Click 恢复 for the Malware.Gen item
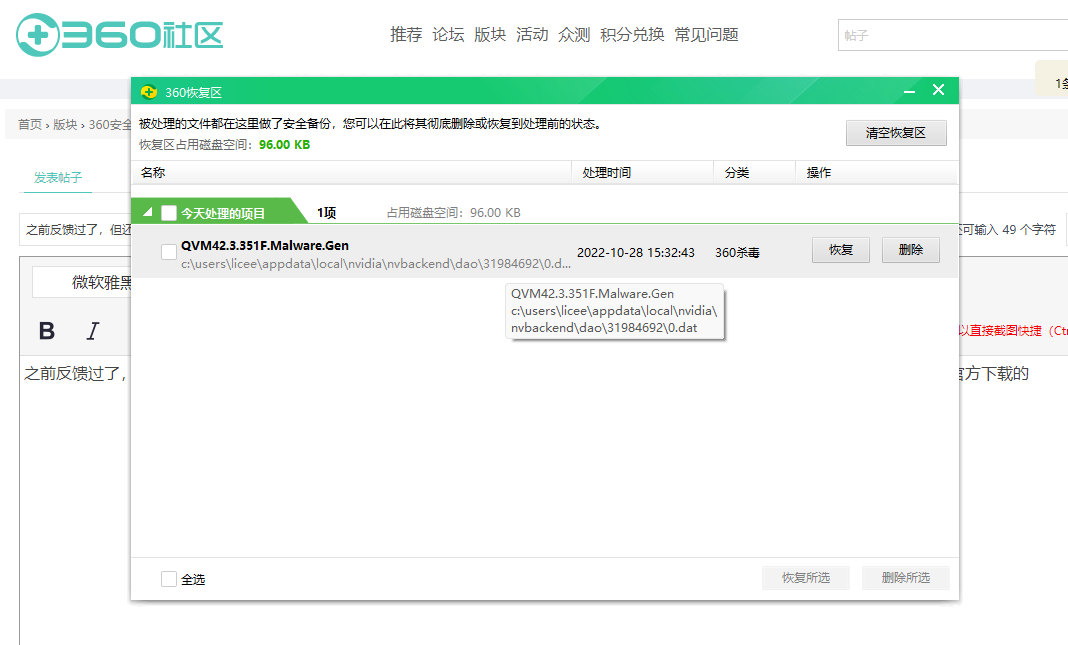 841,250
